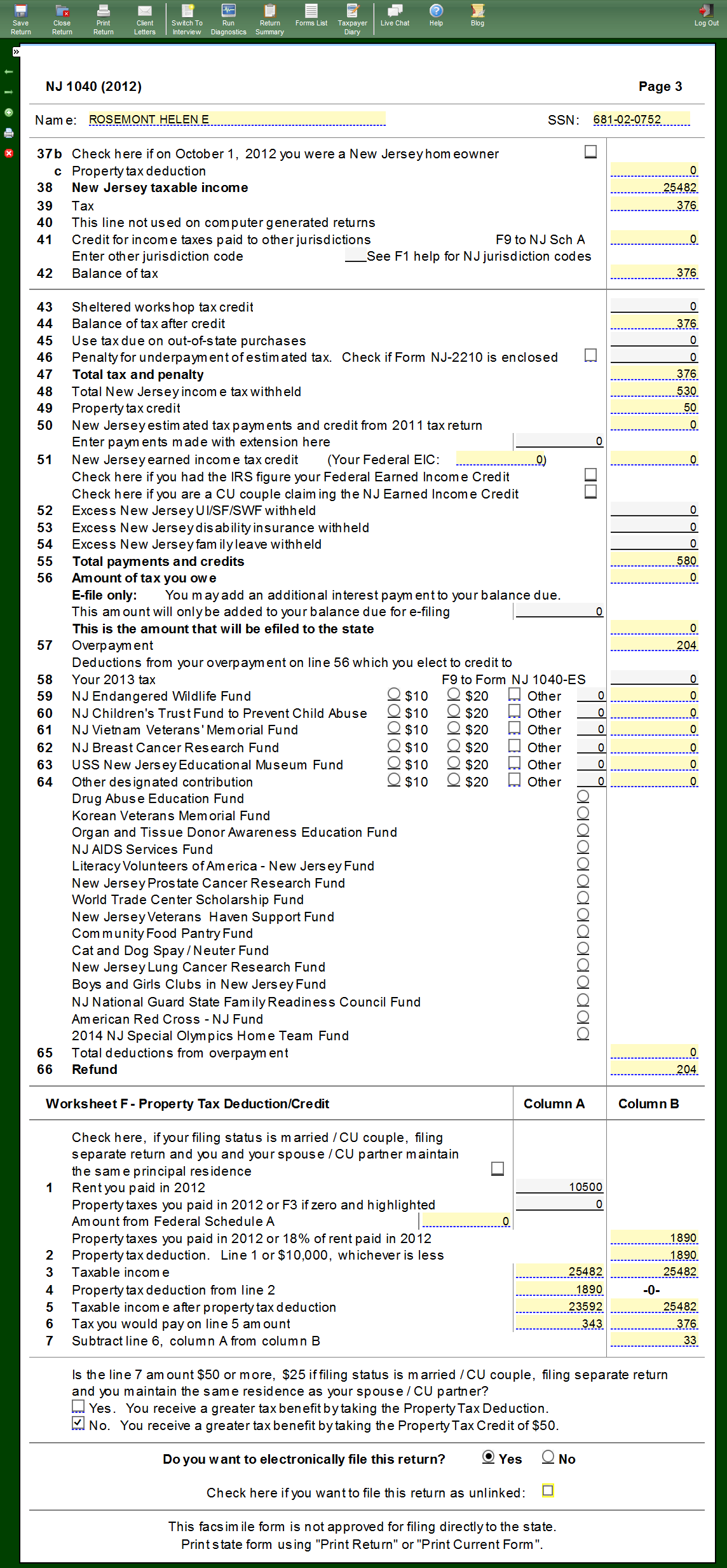727x1568 pixels.
Task: Click the Save Return icon
Action: [20, 18]
